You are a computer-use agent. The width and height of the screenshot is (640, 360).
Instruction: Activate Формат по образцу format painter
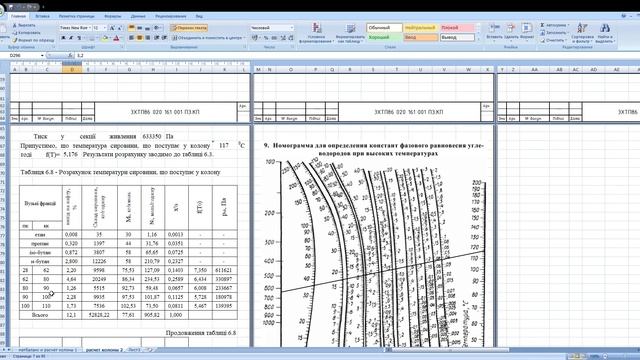(x=33, y=40)
